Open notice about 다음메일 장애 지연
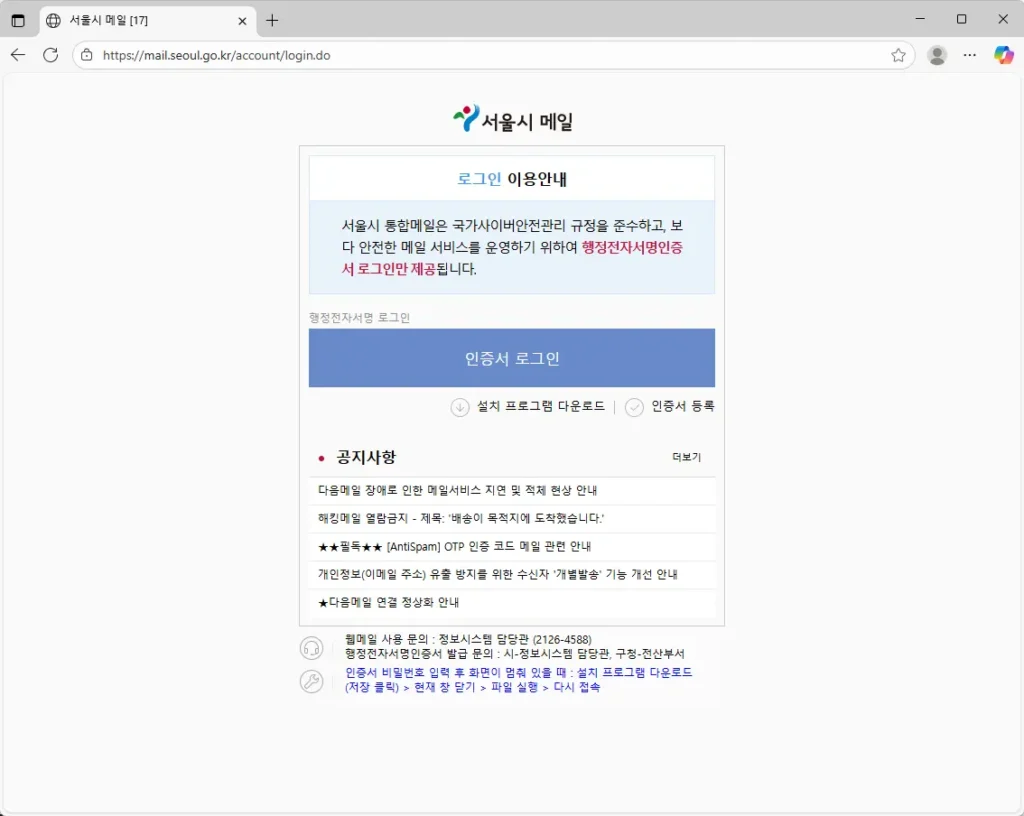 pos(471,491)
